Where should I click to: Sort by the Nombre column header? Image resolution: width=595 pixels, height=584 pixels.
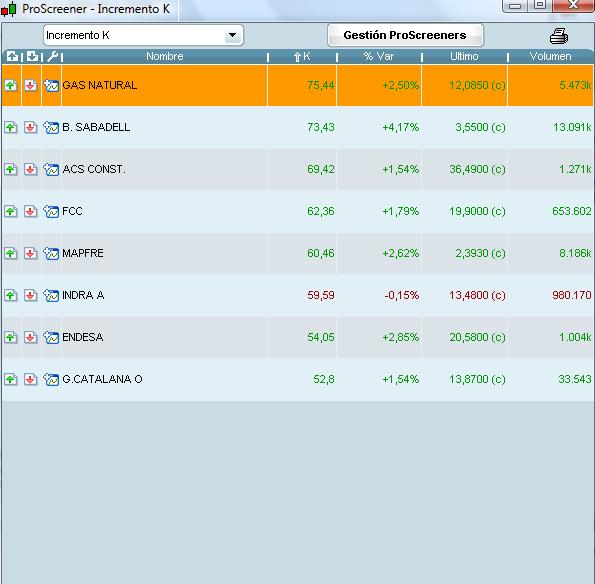coord(165,57)
